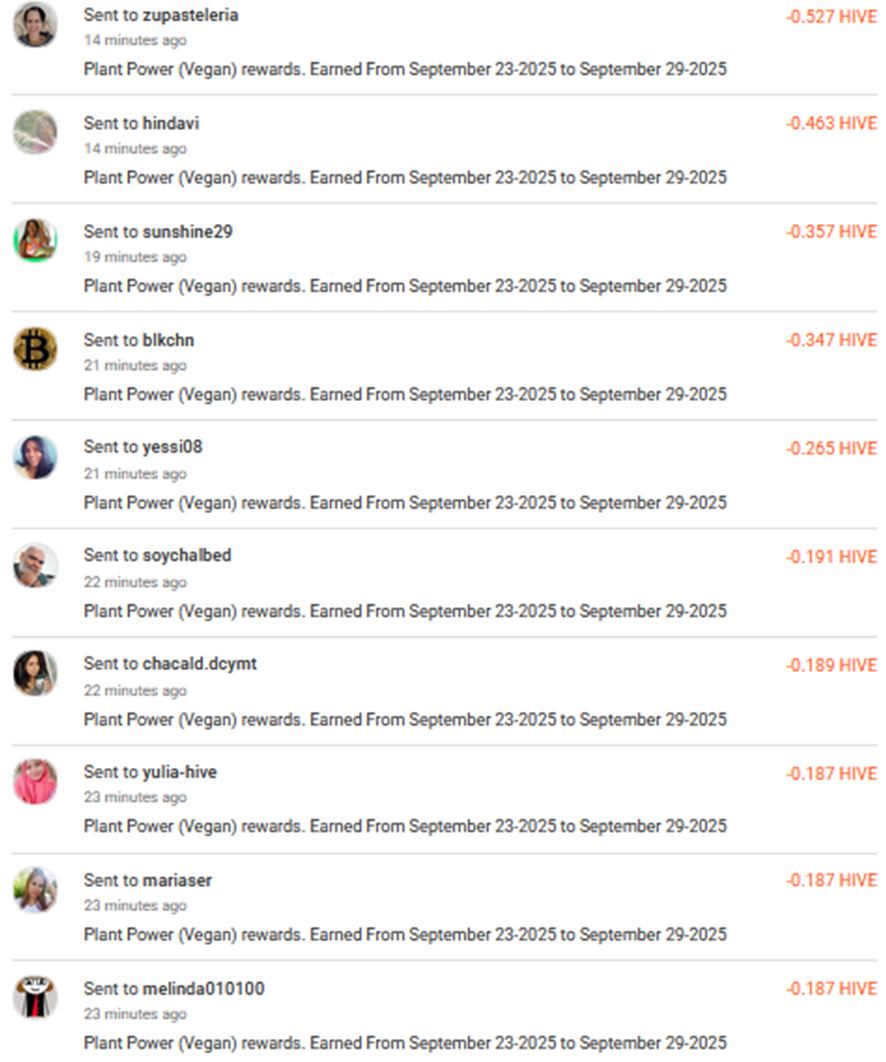886x1062 pixels.
Task: Visit the hindavi account link
Action: coord(171,124)
